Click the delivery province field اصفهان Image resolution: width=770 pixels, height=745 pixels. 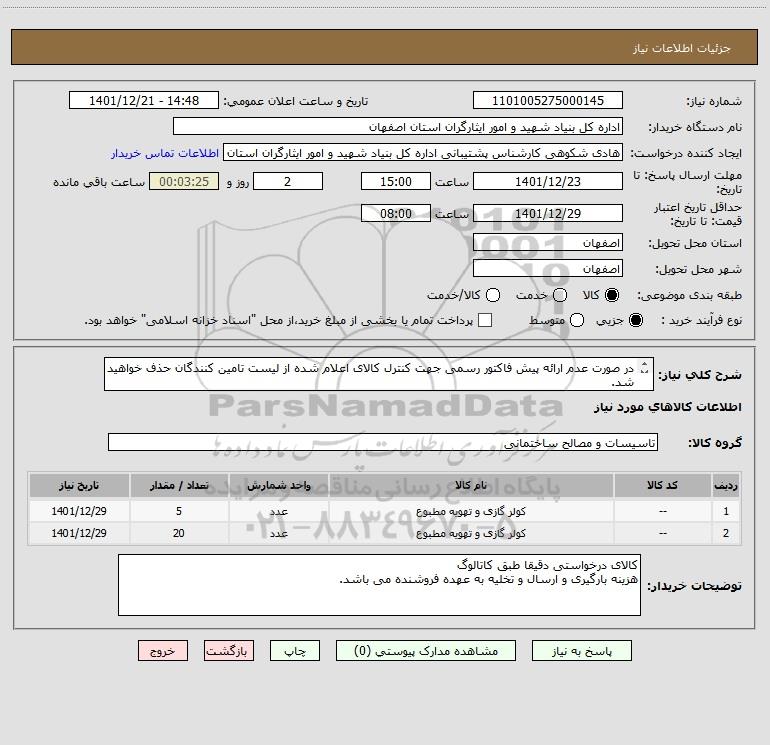[x=548, y=243]
